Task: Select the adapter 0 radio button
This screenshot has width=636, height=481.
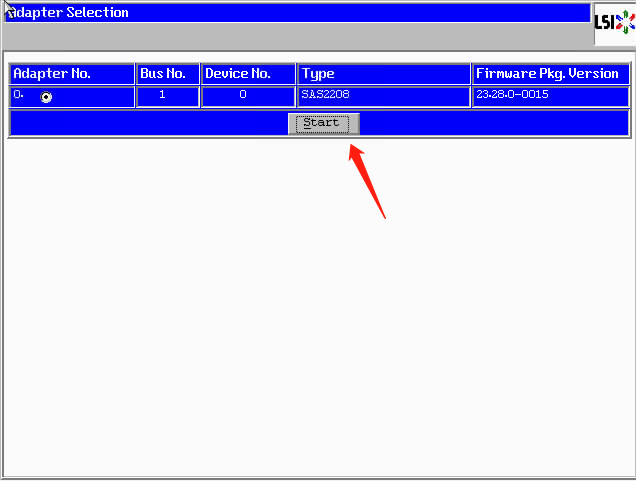Action: click(46, 97)
